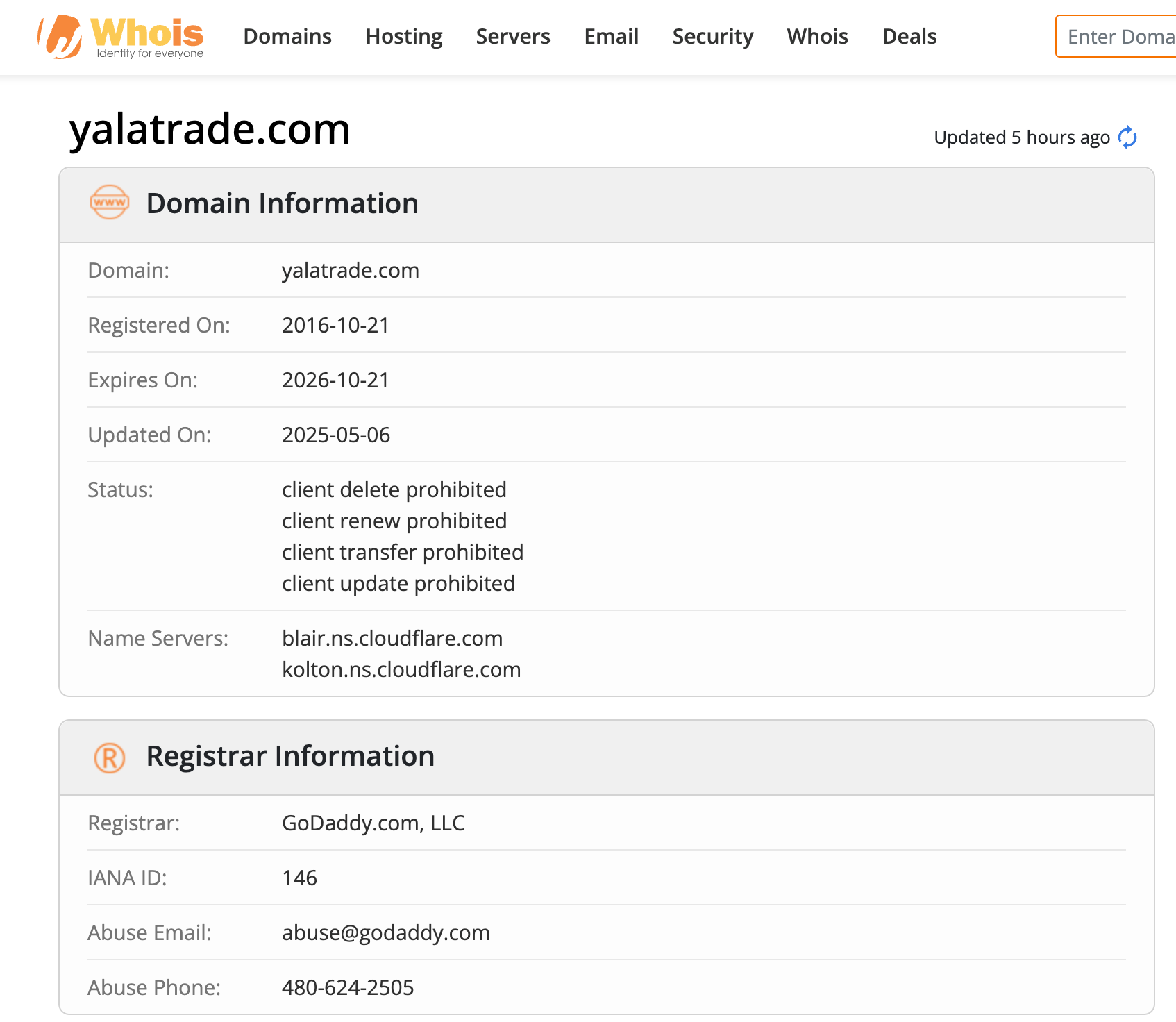1176x1022 pixels.
Task: Click name server blair.ns.cloudflare.com
Action: (392, 638)
